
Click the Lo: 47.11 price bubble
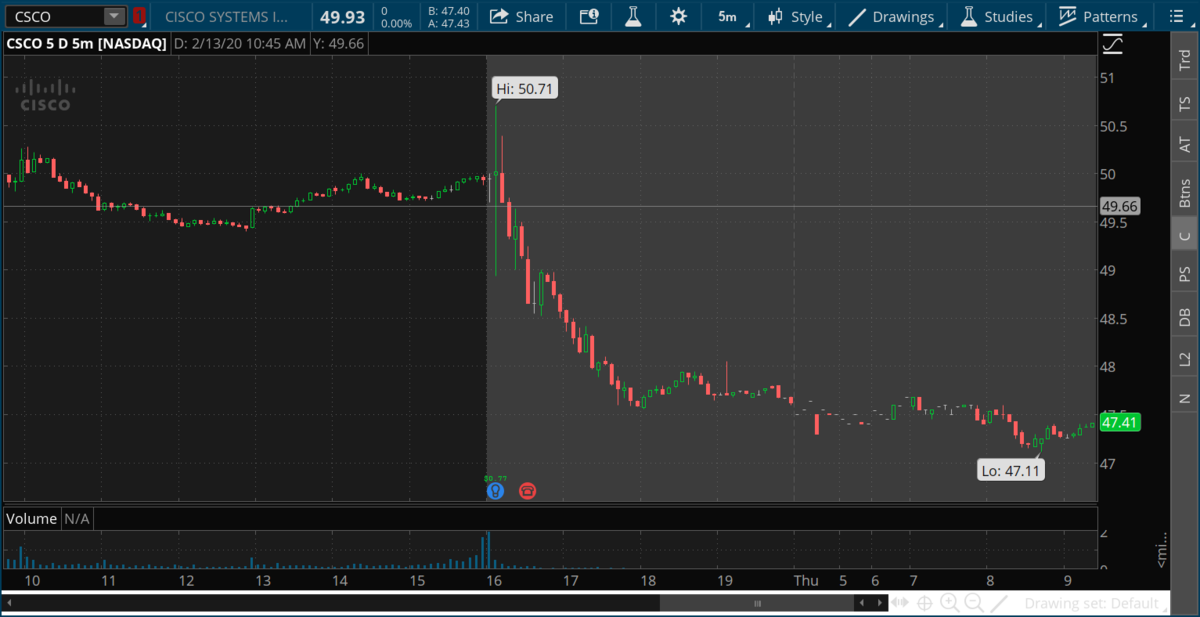pyautogui.click(x=1011, y=470)
